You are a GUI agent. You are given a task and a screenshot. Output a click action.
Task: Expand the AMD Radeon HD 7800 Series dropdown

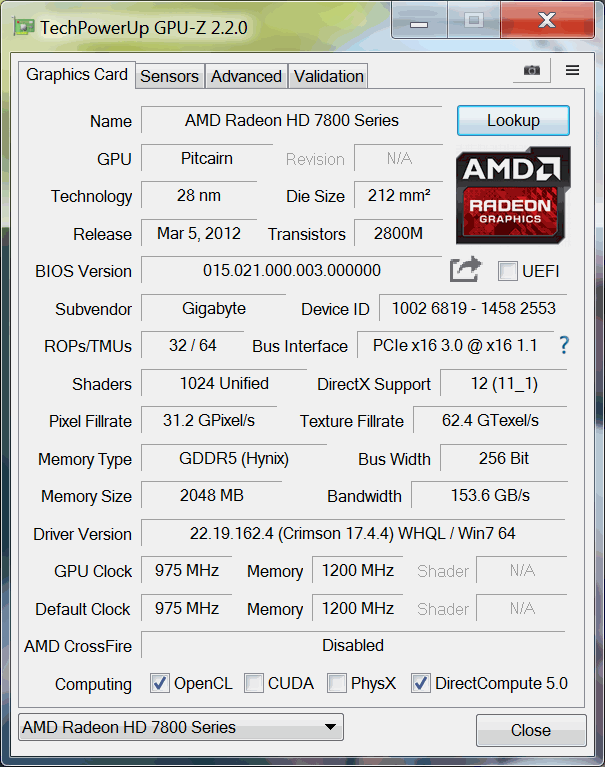click(180, 727)
